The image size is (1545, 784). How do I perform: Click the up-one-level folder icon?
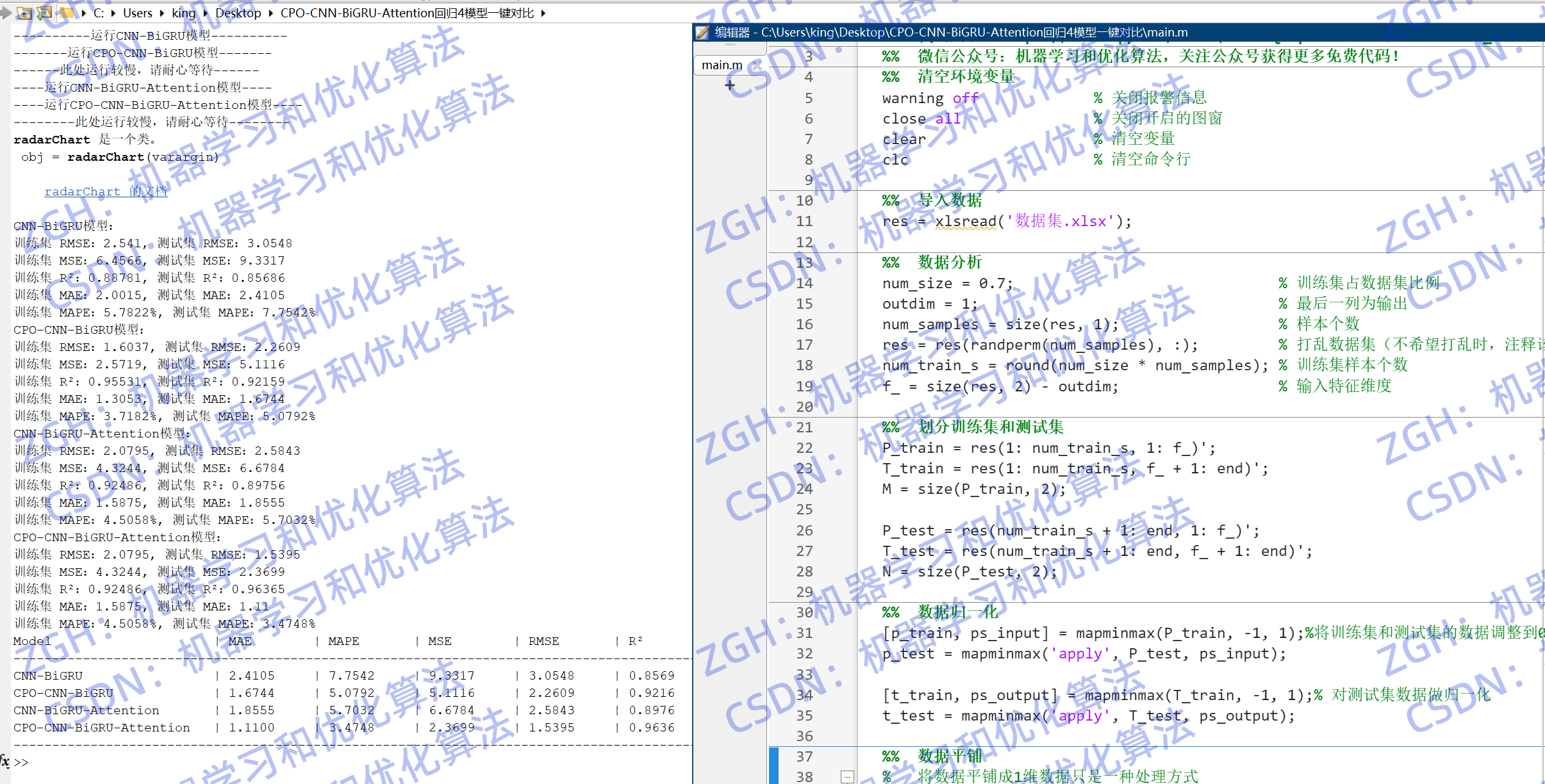click(24, 13)
